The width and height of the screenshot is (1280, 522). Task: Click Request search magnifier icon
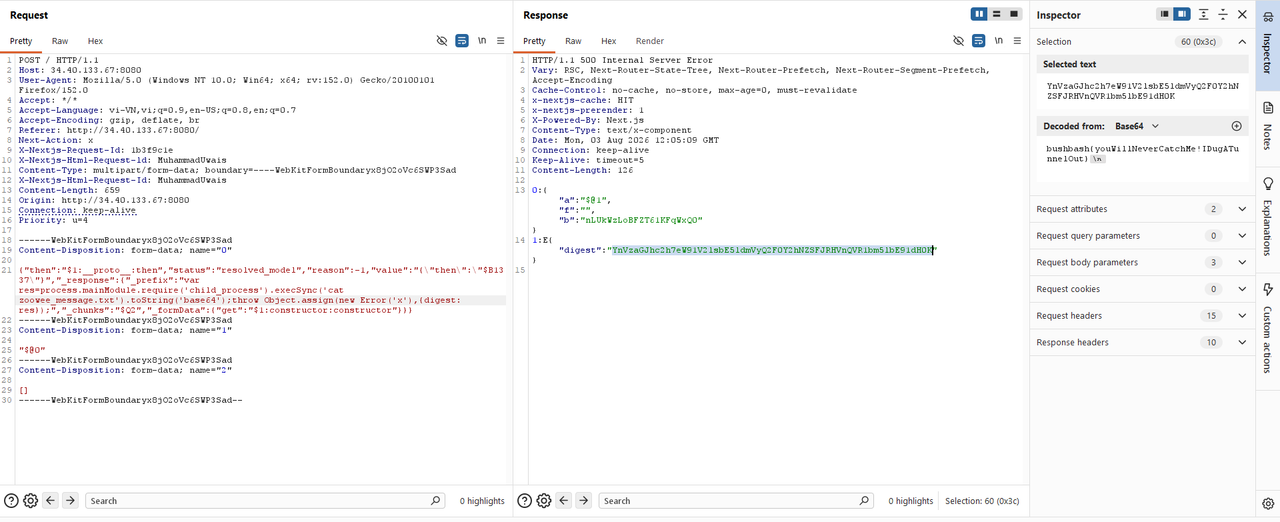pyautogui.click(x=436, y=500)
